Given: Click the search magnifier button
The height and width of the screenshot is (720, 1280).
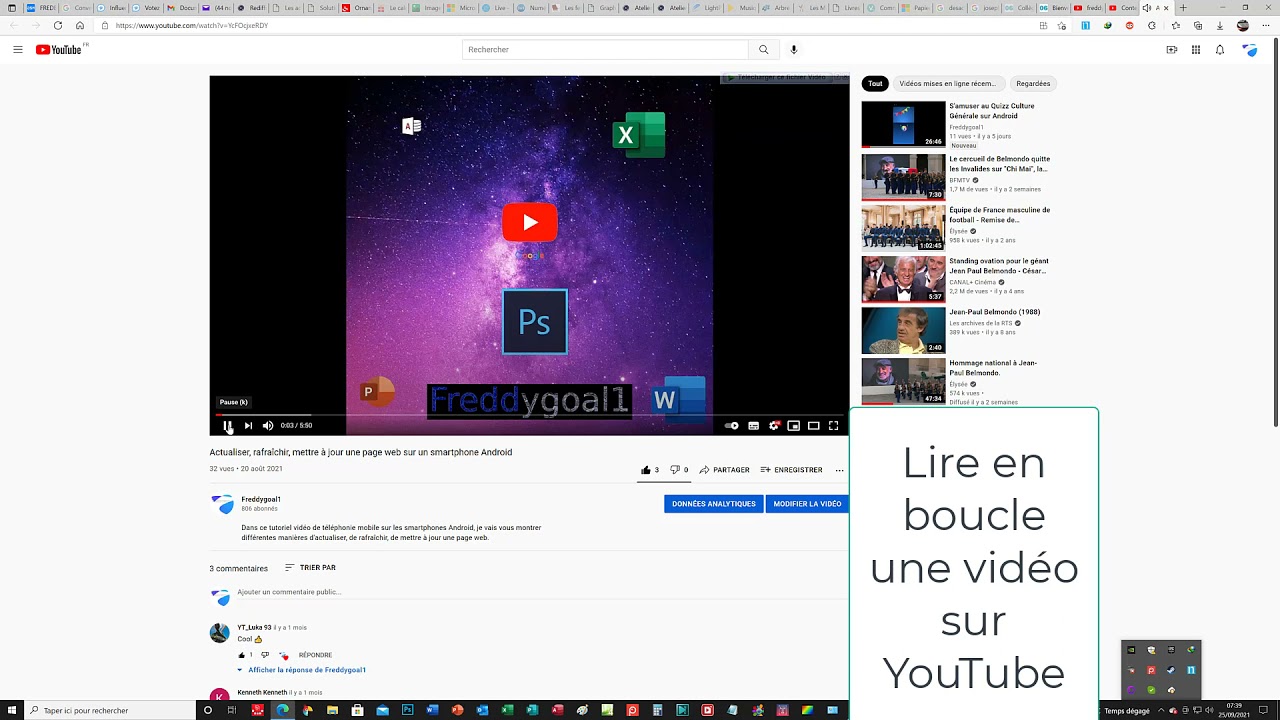Looking at the screenshot, I should pos(764,50).
